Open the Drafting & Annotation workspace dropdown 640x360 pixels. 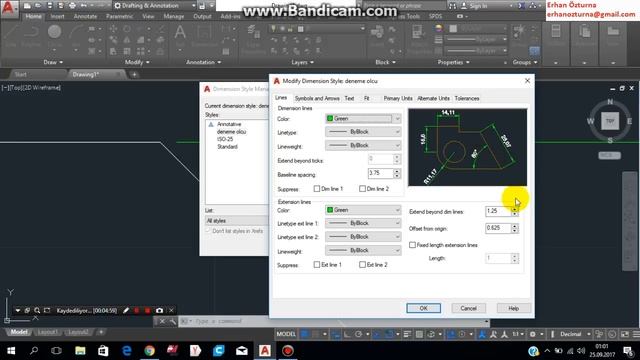tap(155, 6)
